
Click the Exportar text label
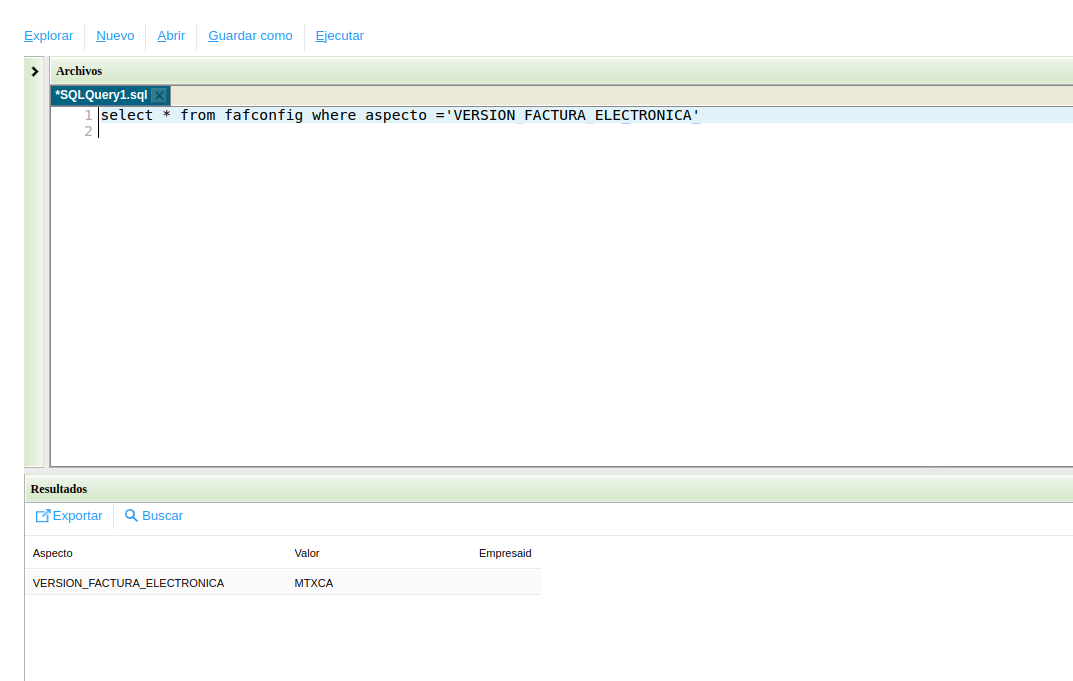coord(77,515)
